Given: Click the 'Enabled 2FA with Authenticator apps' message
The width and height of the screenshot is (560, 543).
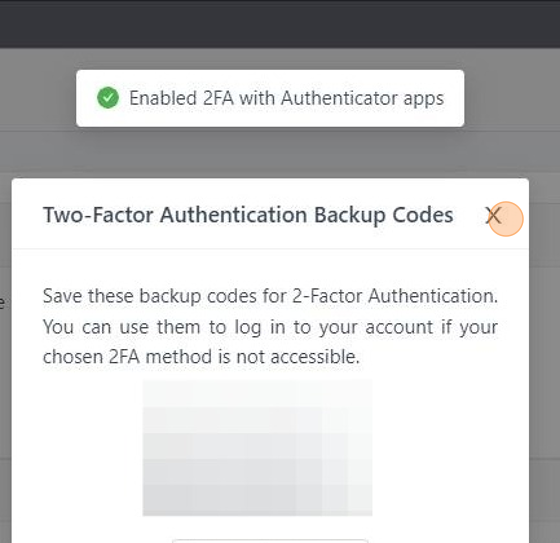Looking at the screenshot, I should click(x=286, y=98).
